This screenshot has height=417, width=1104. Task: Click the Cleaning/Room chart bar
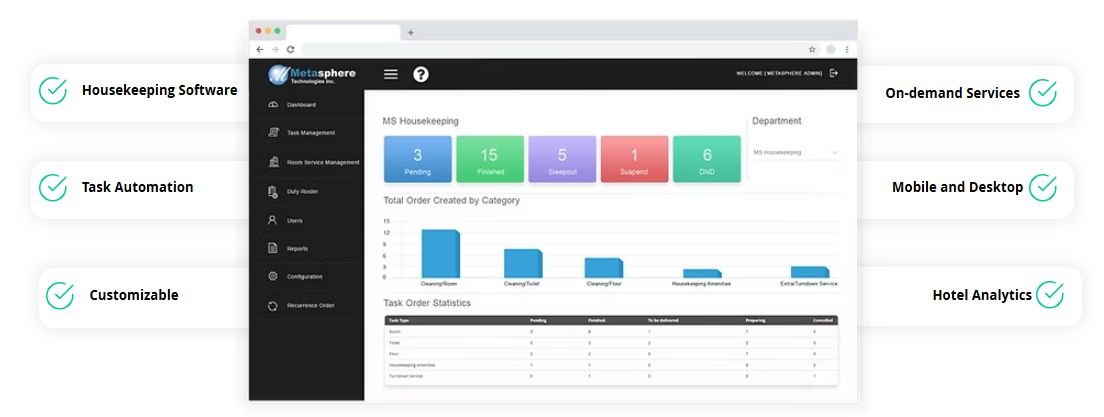(x=441, y=254)
